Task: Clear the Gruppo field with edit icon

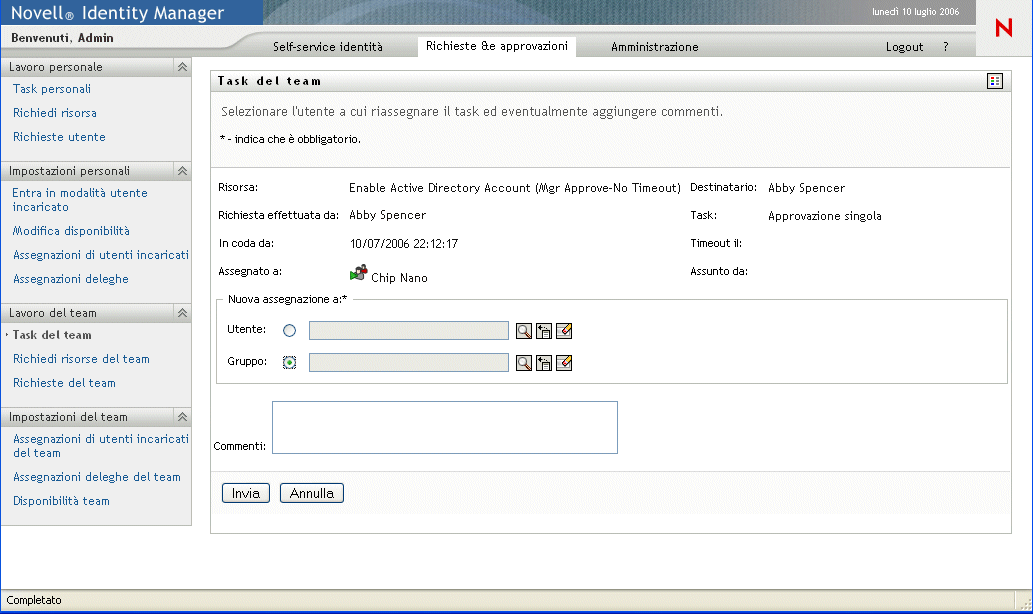Action: pos(564,362)
